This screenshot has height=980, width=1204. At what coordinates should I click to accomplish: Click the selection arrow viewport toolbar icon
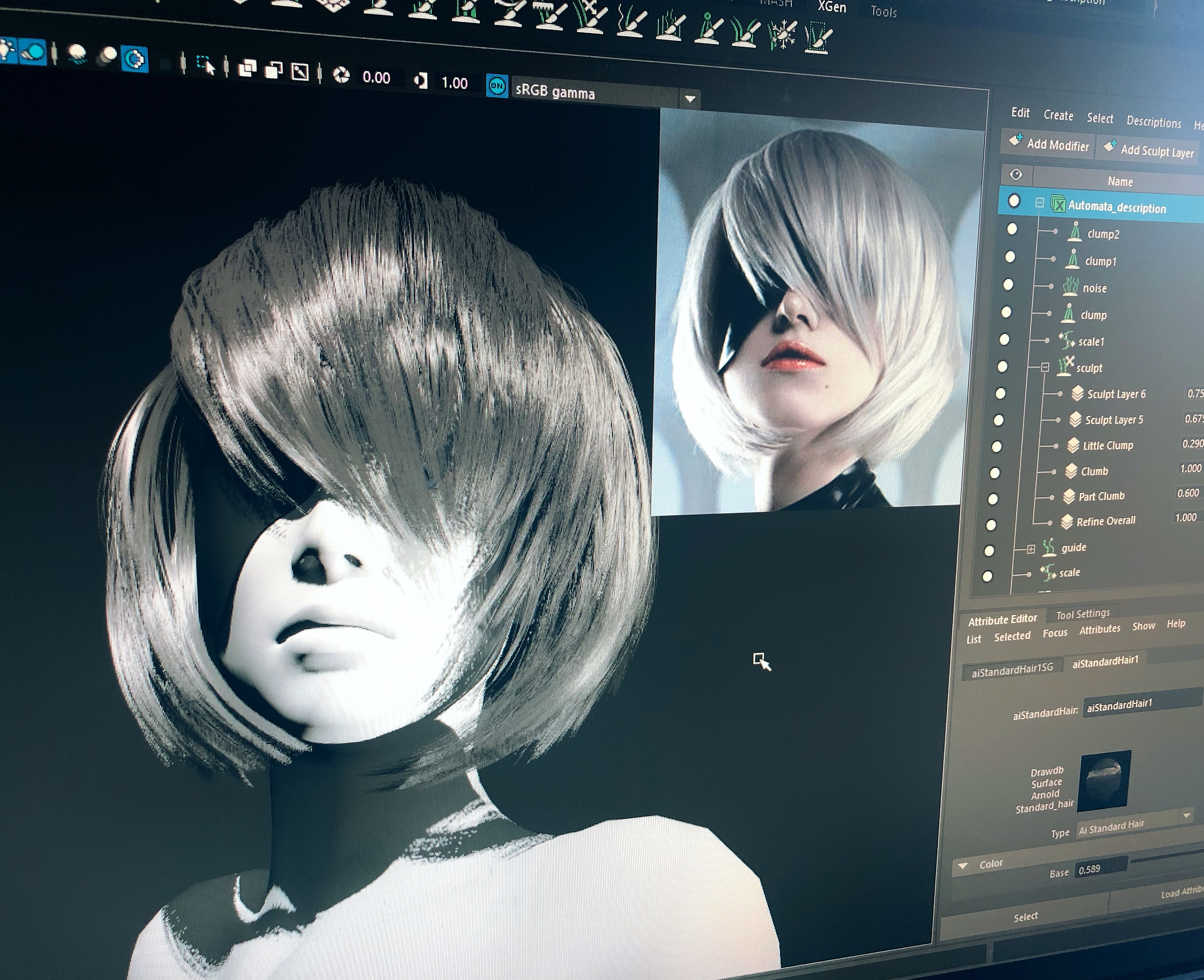pyautogui.click(x=205, y=65)
